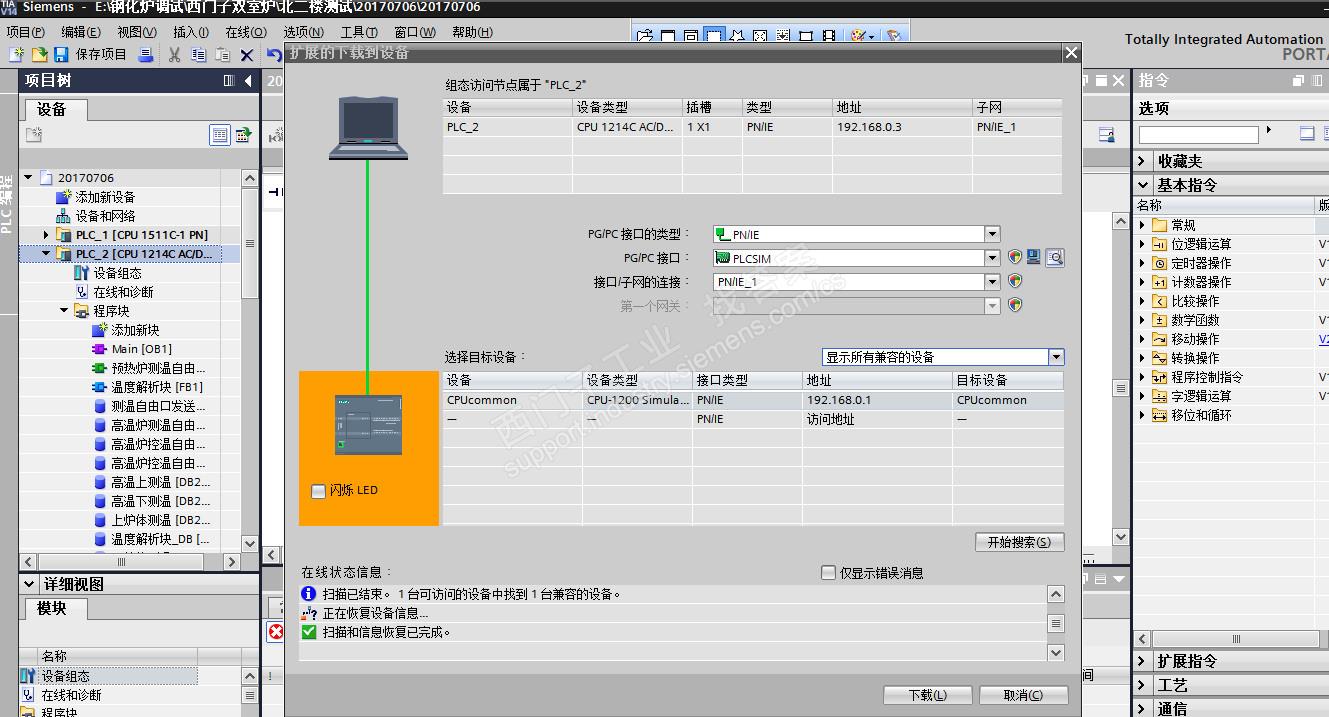
Task: Enable the Flash LED checkbox
Action: coord(318,491)
